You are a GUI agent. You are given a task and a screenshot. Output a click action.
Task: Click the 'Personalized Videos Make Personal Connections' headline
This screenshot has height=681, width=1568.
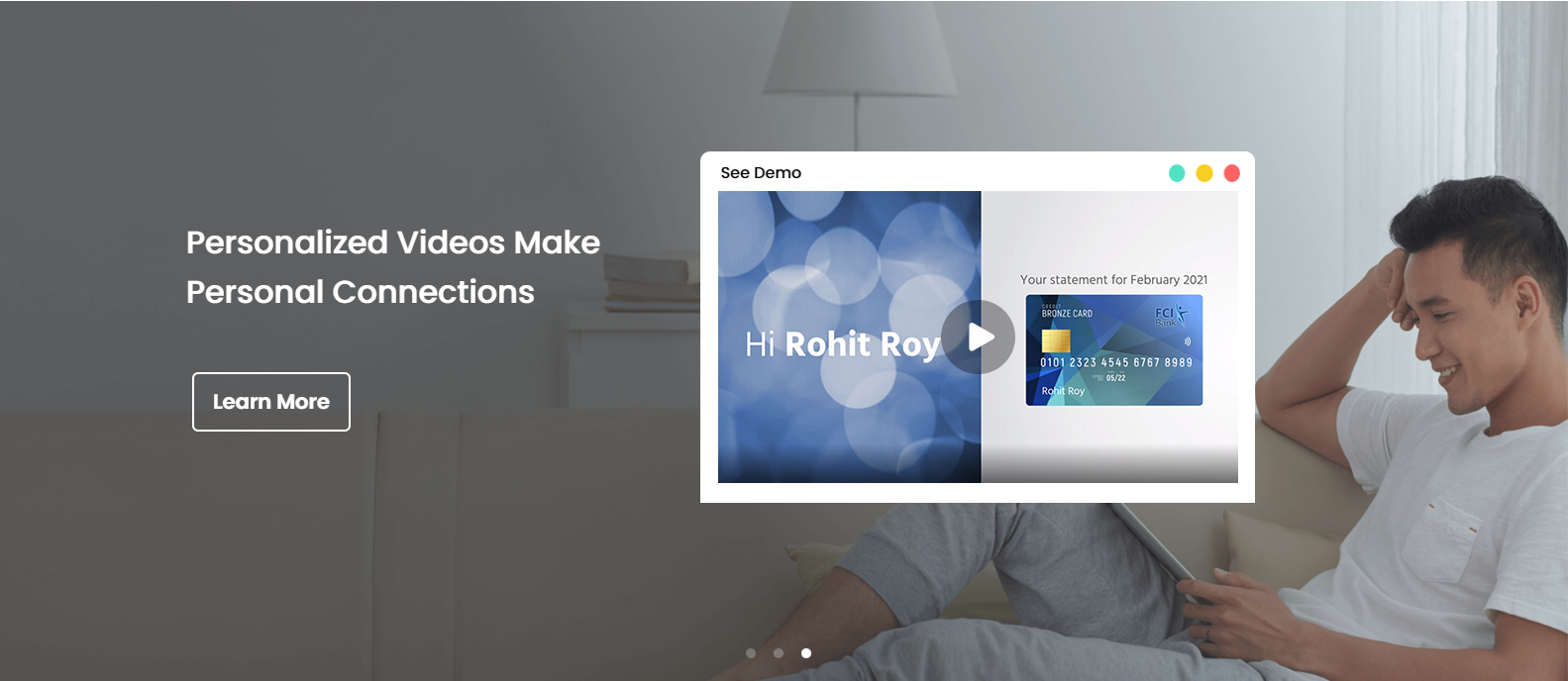pos(393,267)
